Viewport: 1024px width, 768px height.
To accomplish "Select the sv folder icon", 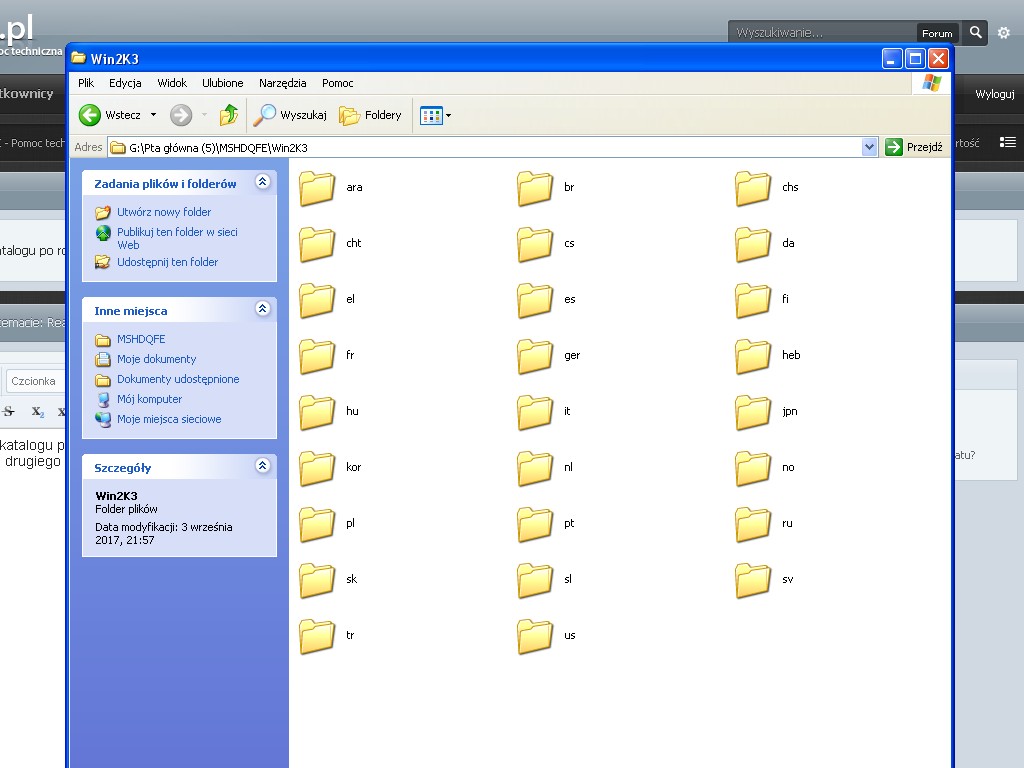I will tap(753, 581).
